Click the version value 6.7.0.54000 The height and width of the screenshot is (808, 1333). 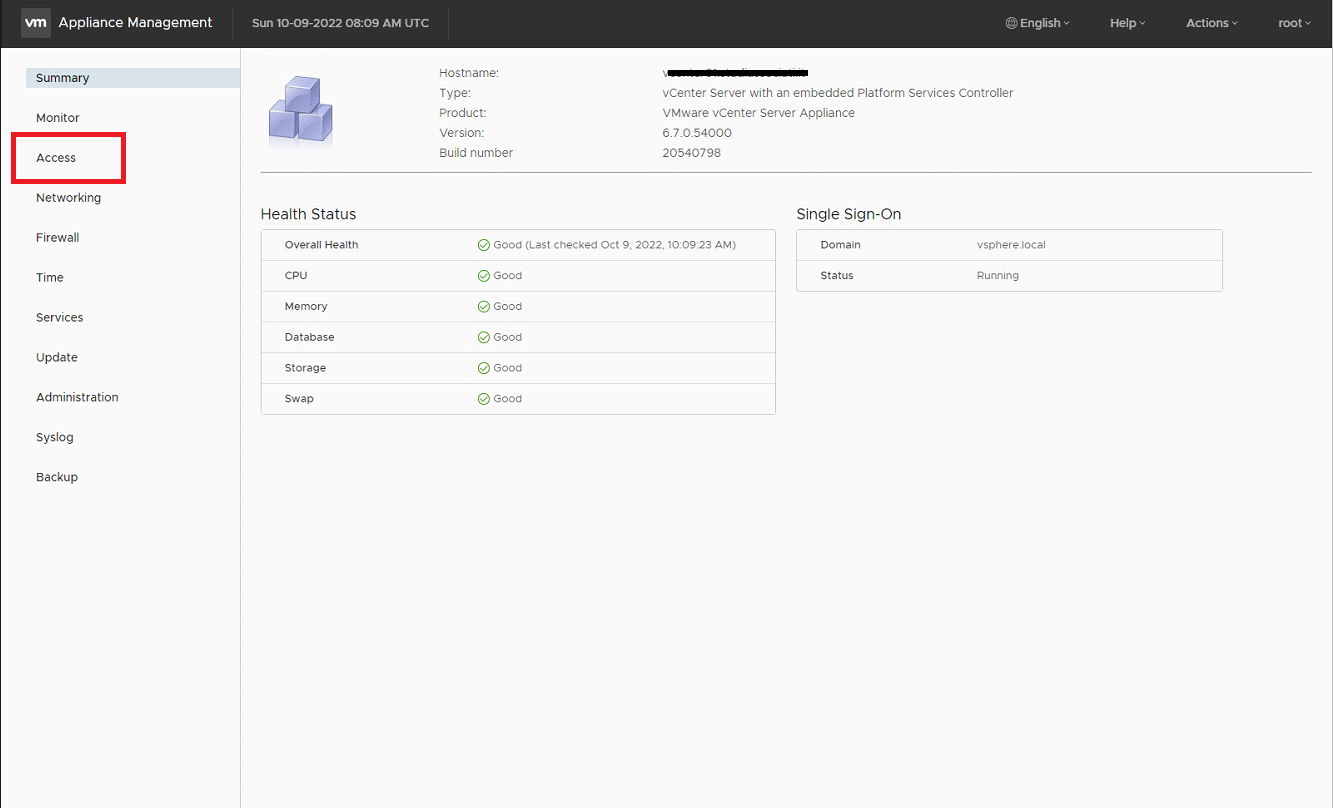697,133
